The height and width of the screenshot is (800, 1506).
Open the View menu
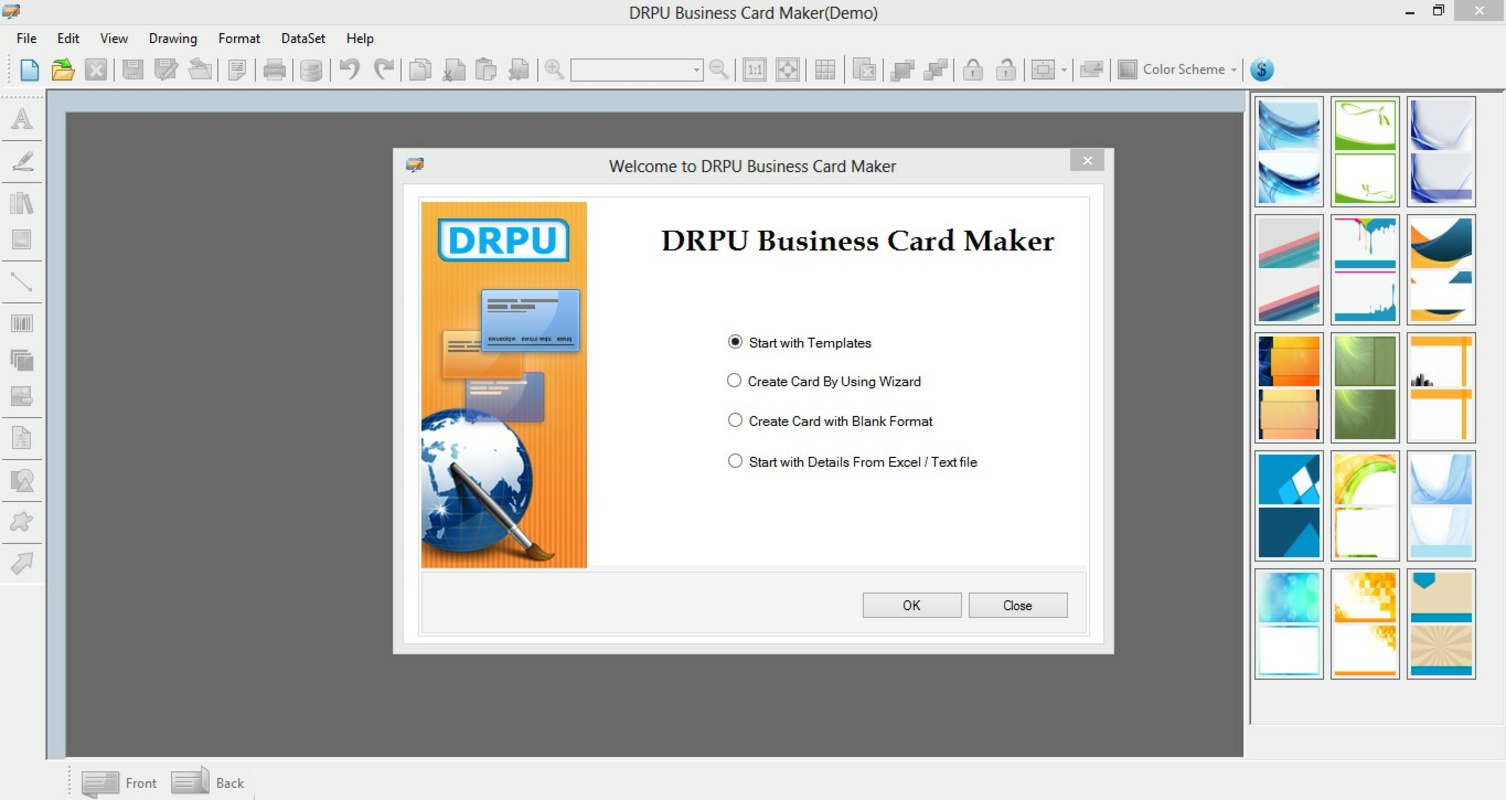114,38
